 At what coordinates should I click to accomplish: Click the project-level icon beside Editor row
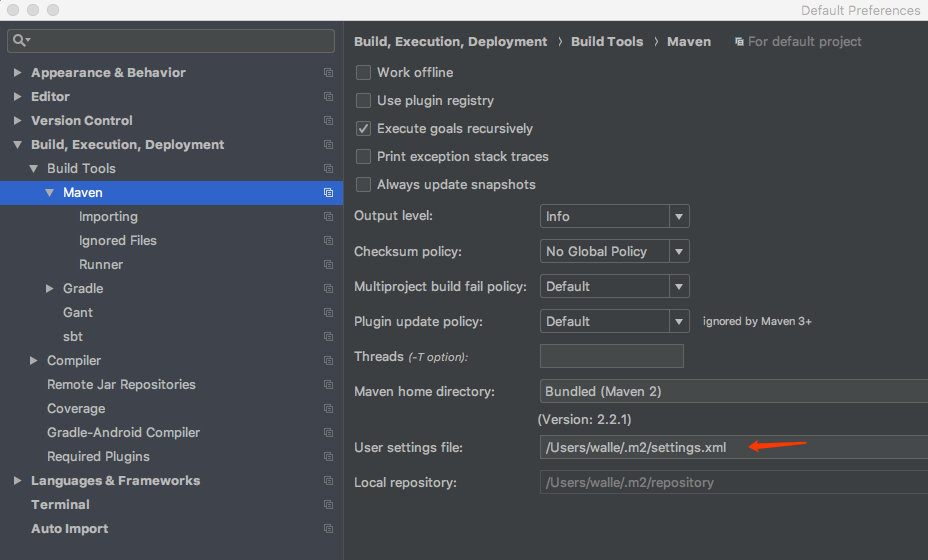tap(328, 97)
